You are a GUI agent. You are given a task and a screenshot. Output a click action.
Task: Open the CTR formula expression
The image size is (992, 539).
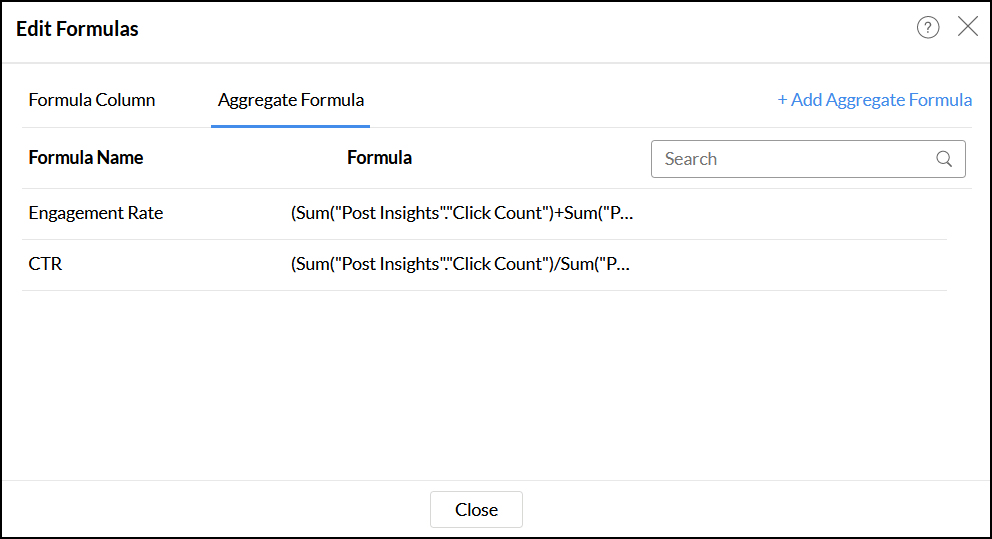pyautogui.click(x=461, y=265)
